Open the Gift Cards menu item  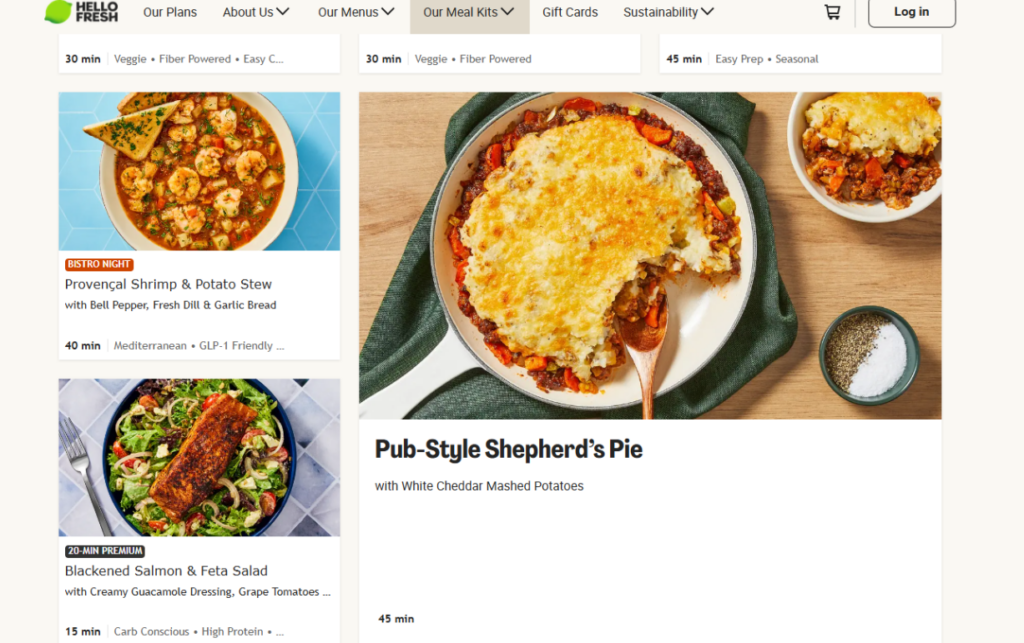[570, 12]
